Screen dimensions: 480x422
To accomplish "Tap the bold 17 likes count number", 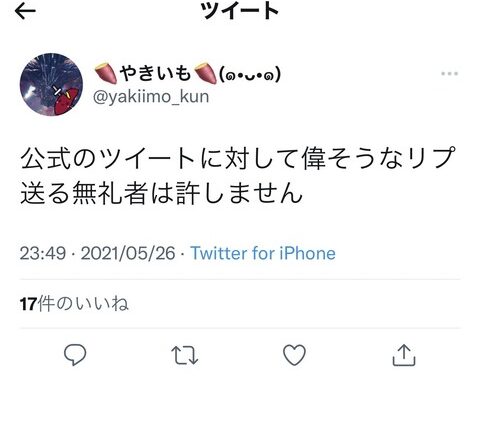I will (28, 304).
